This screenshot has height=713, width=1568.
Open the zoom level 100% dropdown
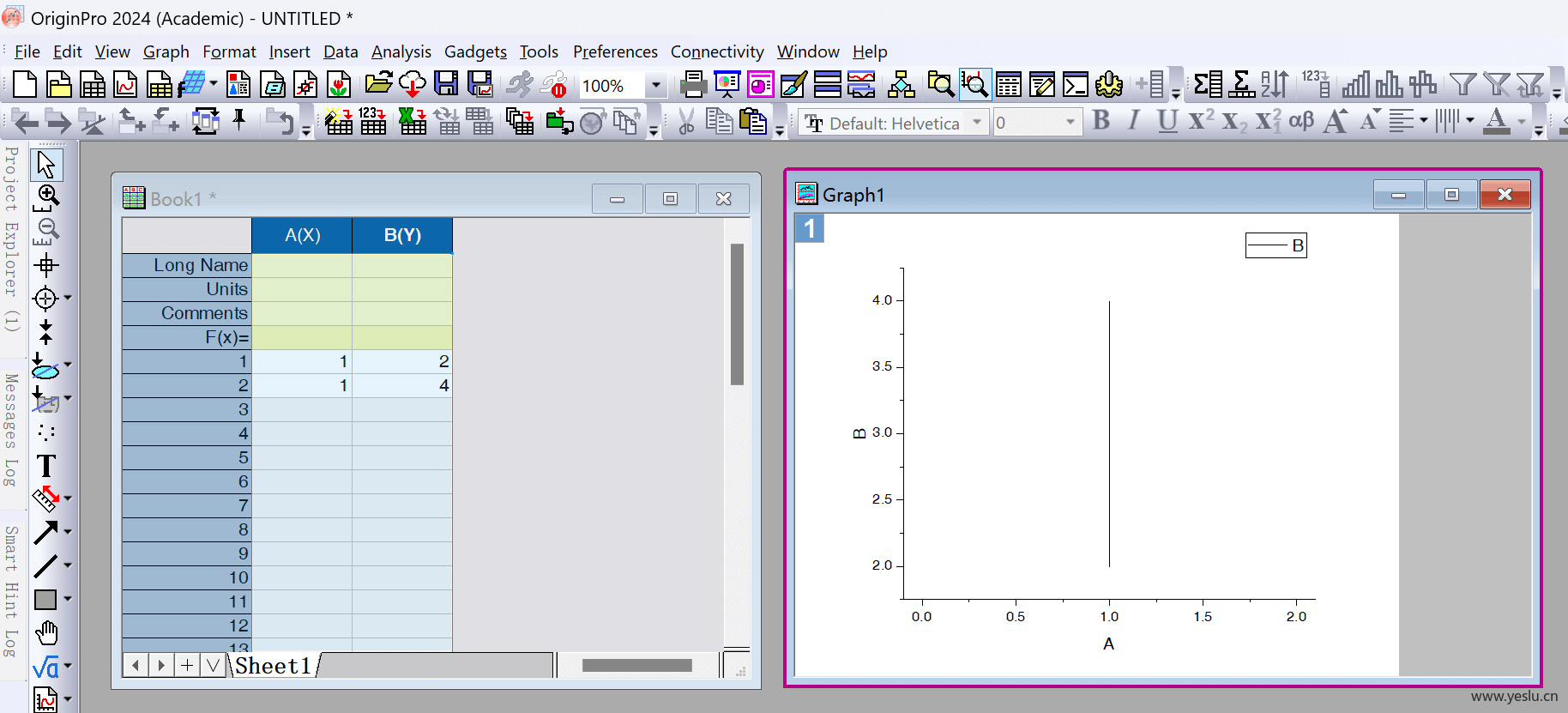point(656,86)
